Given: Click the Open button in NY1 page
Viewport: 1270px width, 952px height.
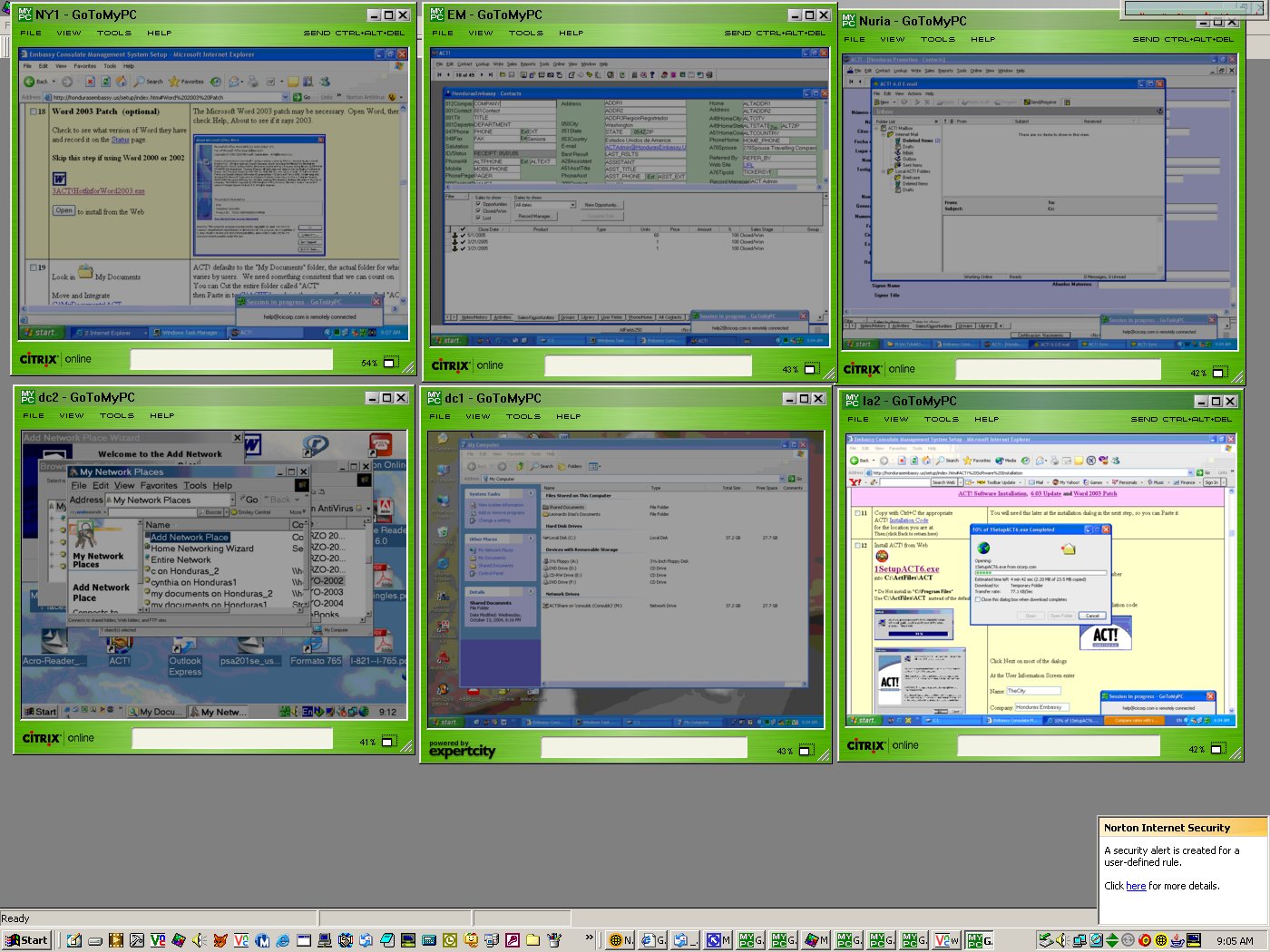Looking at the screenshot, I should pyautogui.click(x=63, y=210).
